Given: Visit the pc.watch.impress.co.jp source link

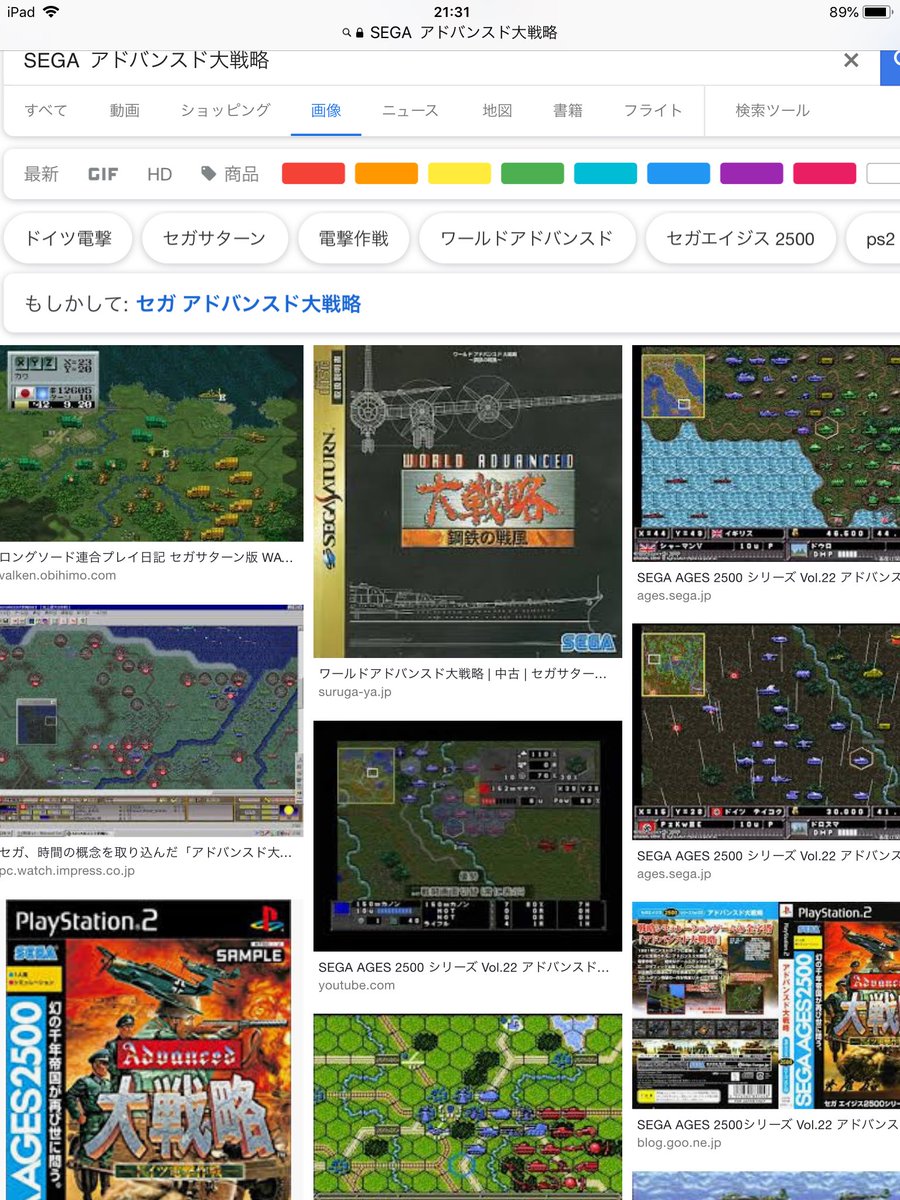Looking at the screenshot, I should coord(67,870).
